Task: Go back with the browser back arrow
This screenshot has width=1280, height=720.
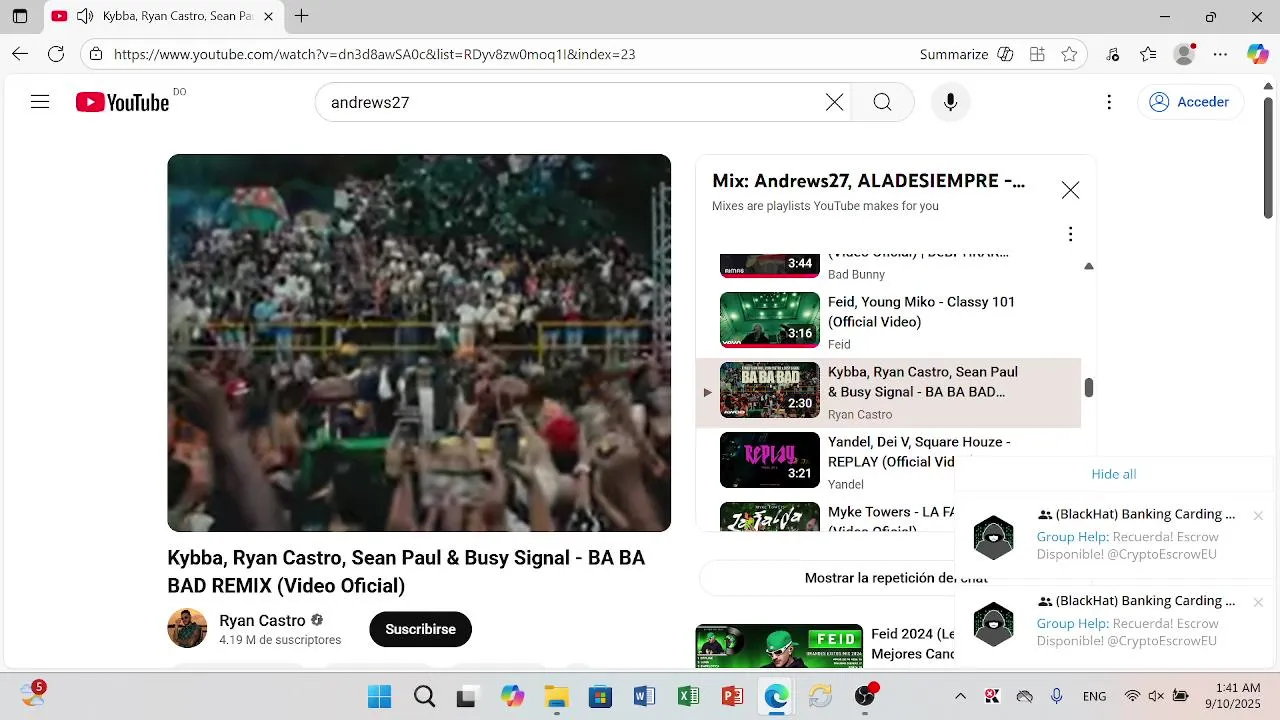Action: (20, 54)
